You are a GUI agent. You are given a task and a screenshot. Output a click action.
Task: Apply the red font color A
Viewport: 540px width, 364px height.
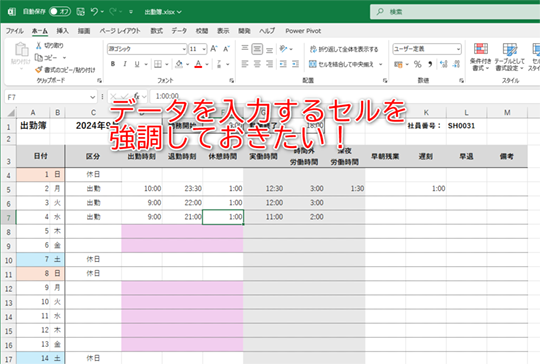tap(198, 64)
